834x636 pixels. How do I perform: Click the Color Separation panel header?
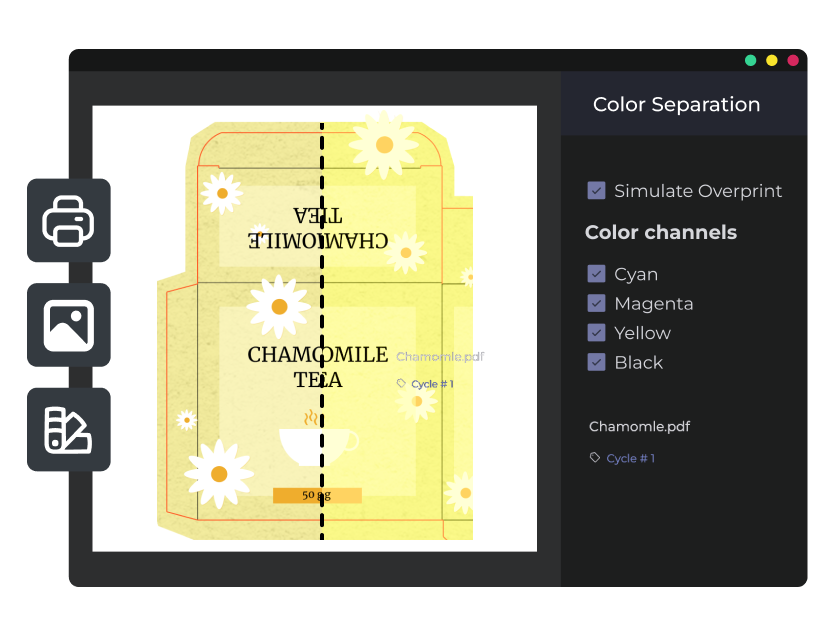click(x=676, y=104)
